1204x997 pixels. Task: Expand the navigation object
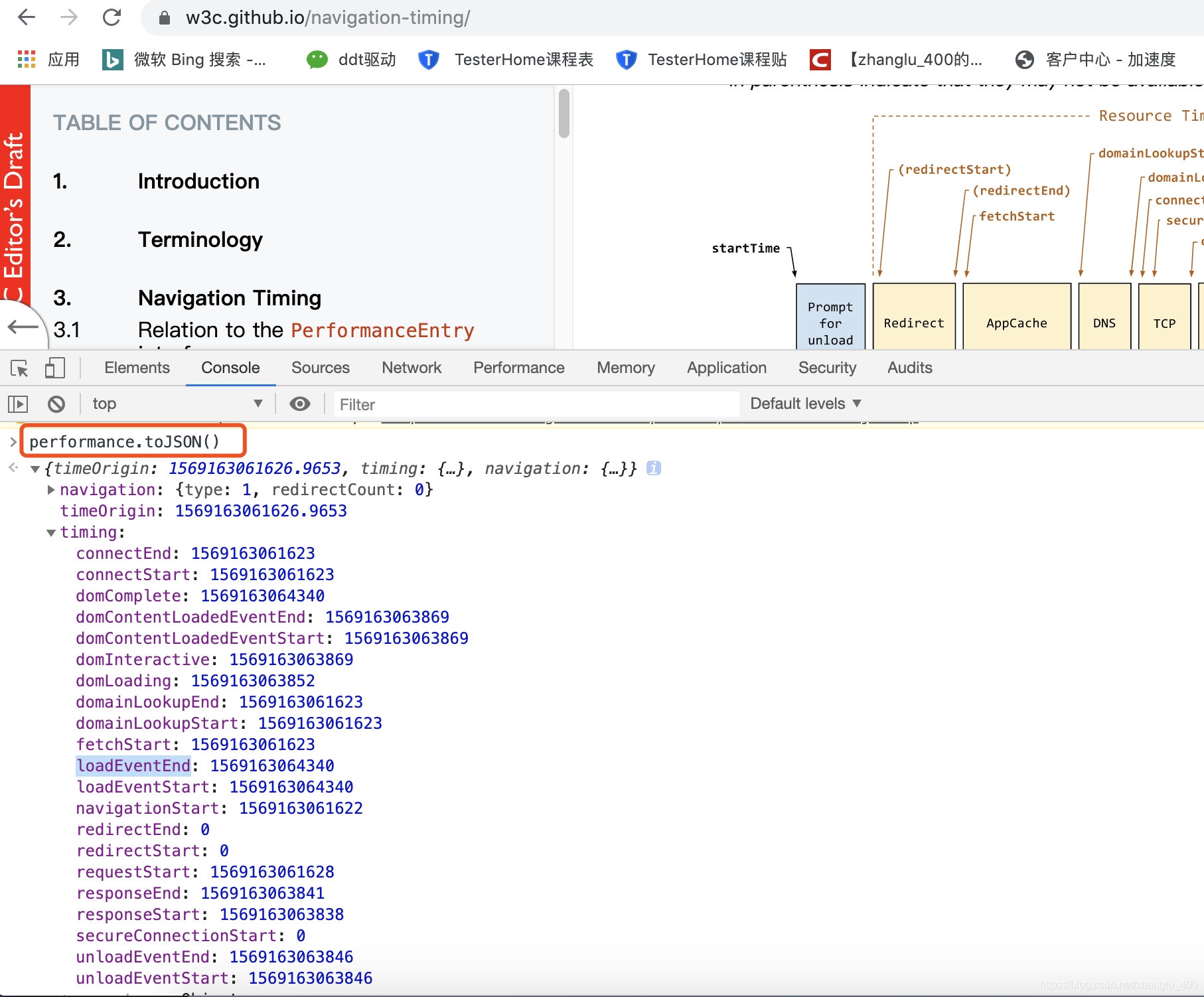51,490
